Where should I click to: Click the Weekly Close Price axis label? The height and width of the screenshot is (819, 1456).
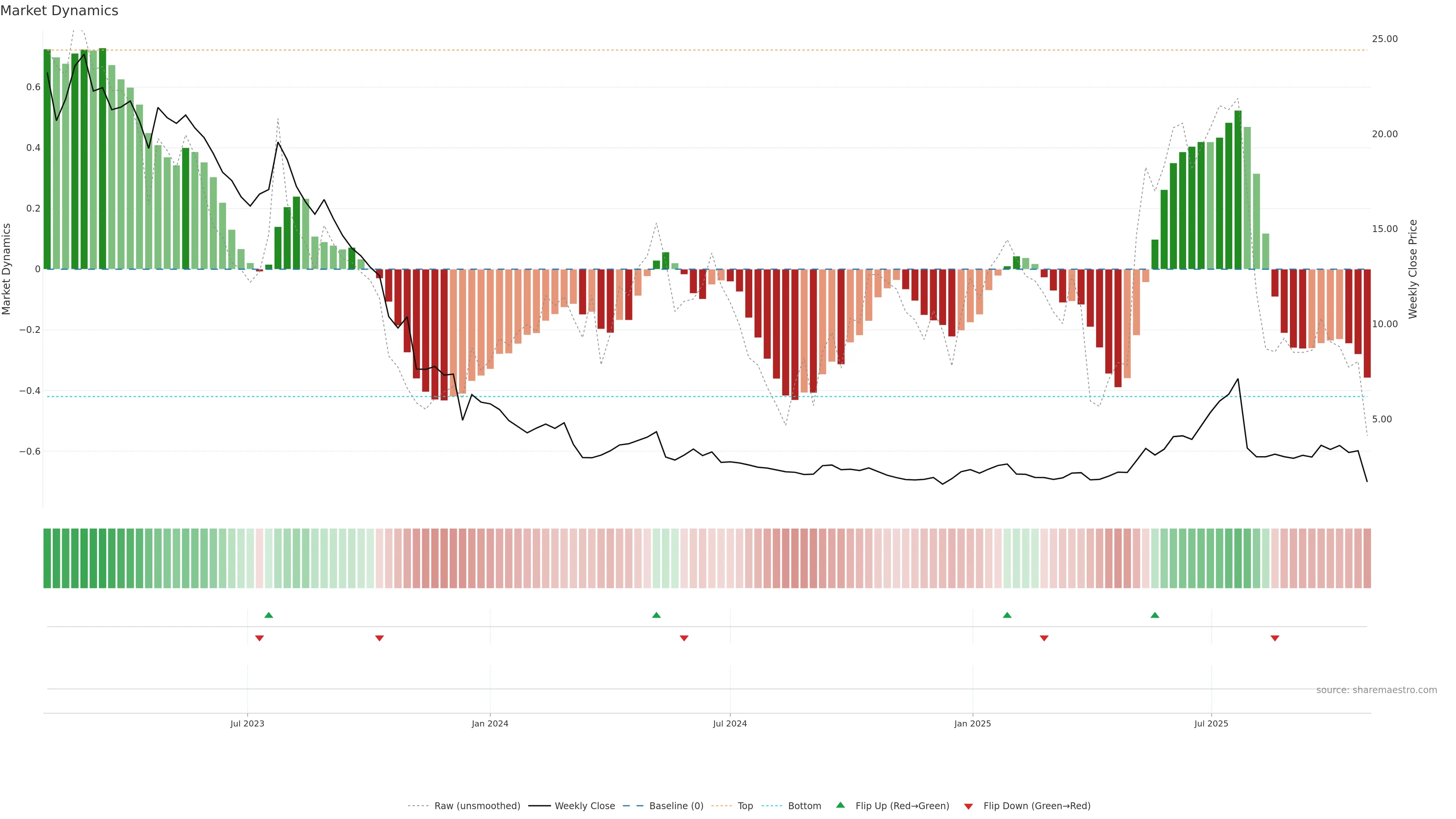tap(1412, 269)
